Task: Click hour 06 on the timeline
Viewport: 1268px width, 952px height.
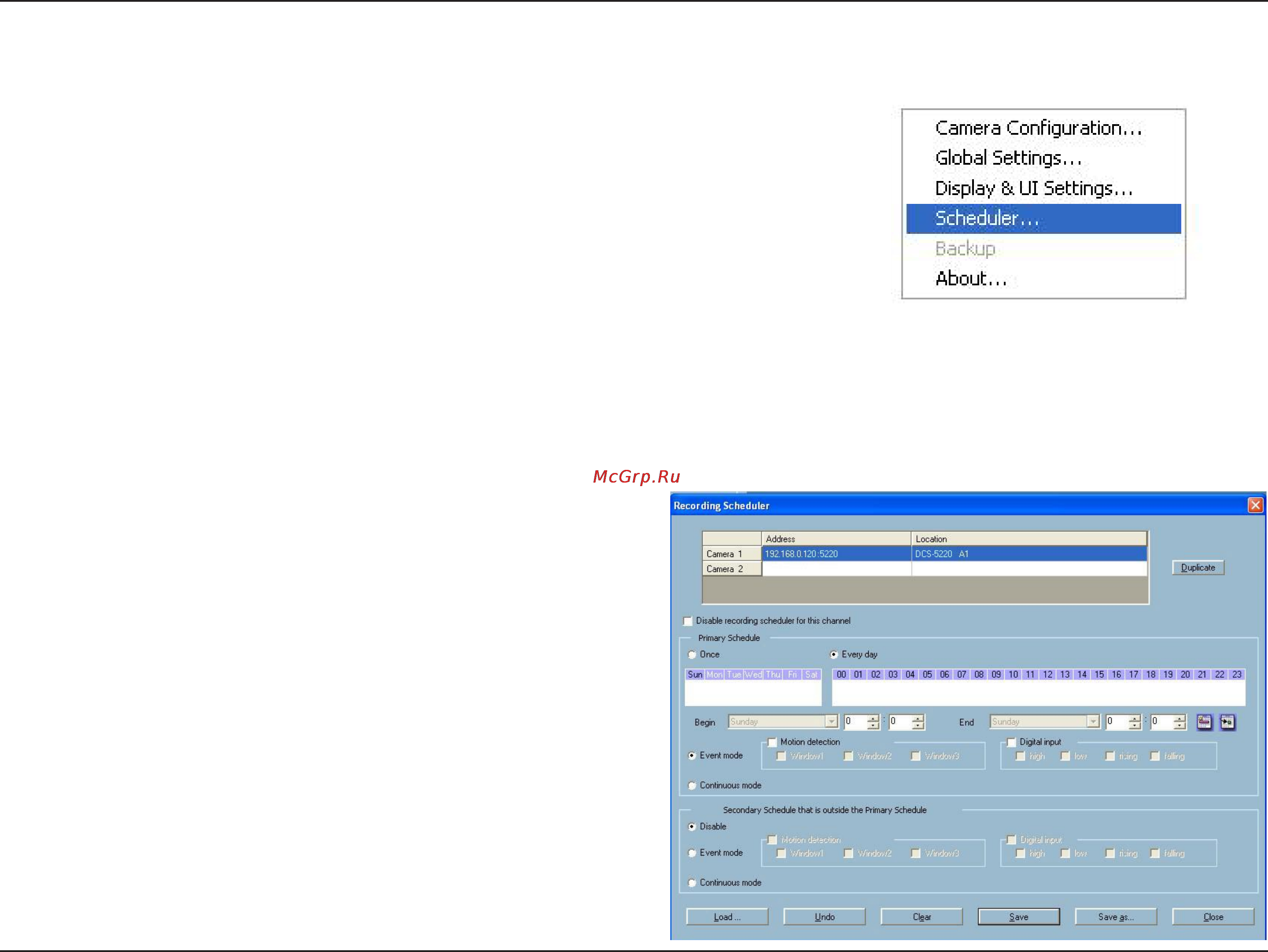Action: (x=944, y=675)
